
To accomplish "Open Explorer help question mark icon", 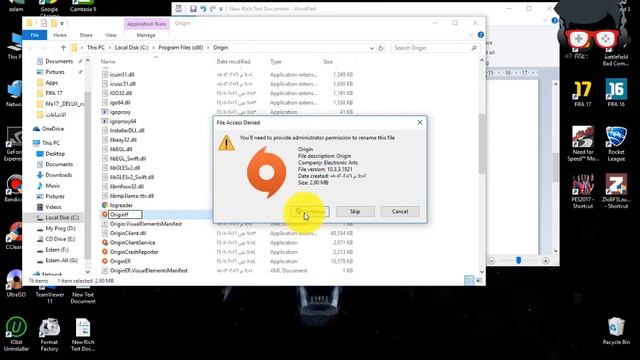I will 480,35.
